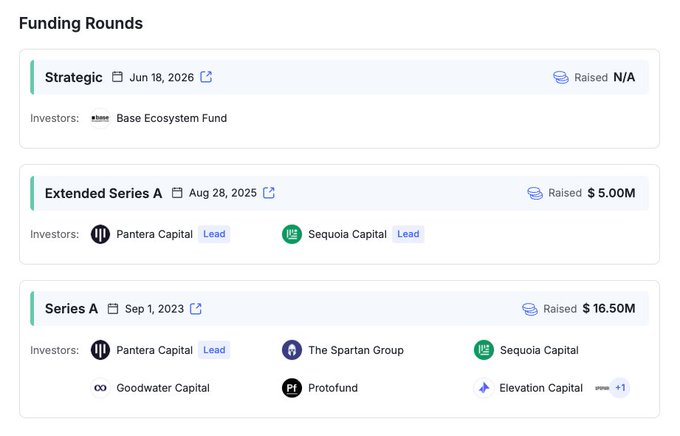
Task: Click the Aug 28, 2025 date
Action: pos(223,193)
